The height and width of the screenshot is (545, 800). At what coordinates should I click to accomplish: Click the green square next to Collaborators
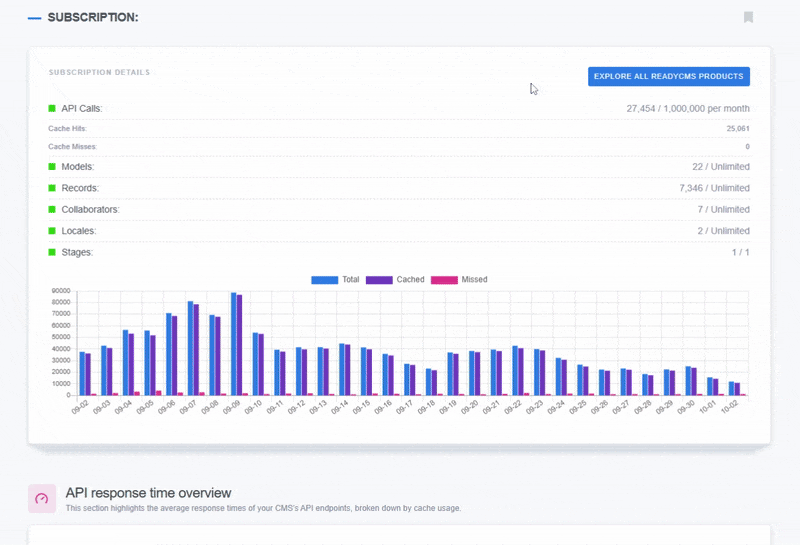pos(52,210)
